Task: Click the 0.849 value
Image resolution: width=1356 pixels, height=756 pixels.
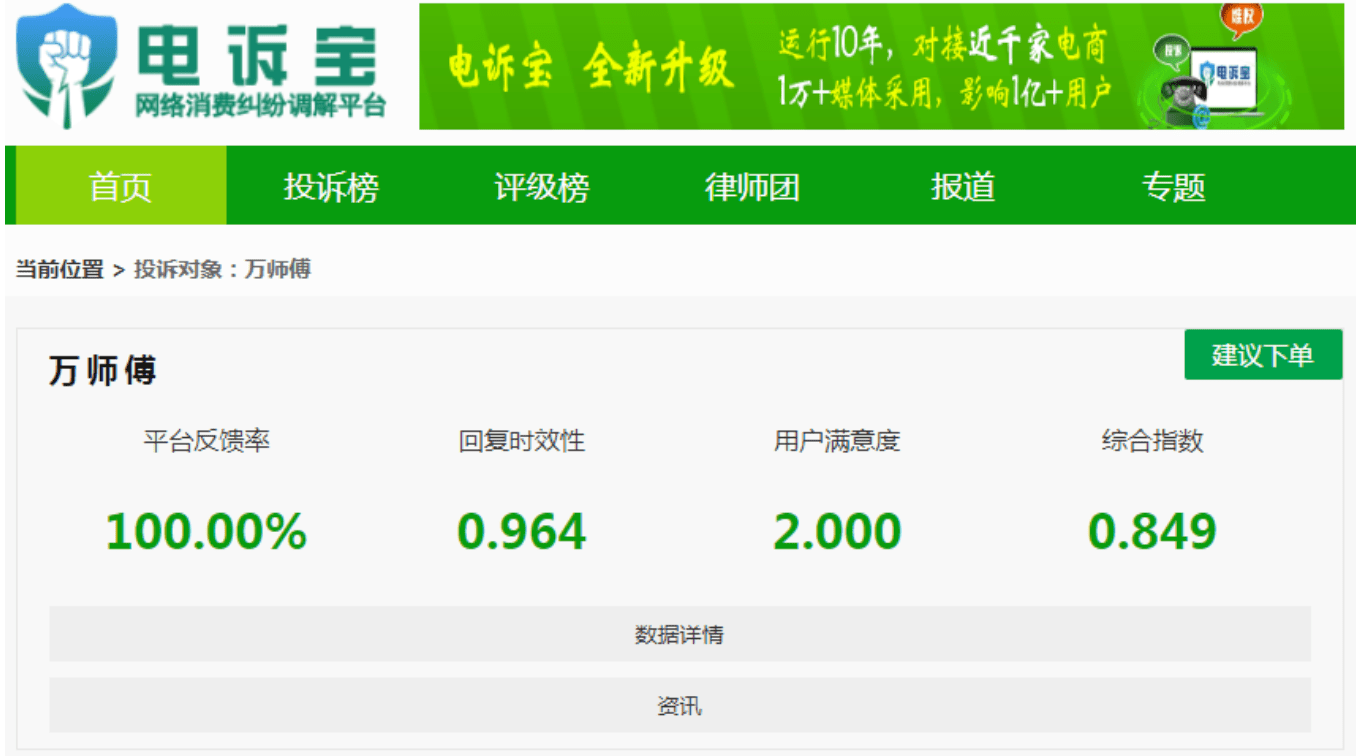Action: pyautogui.click(x=1153, y=531)
